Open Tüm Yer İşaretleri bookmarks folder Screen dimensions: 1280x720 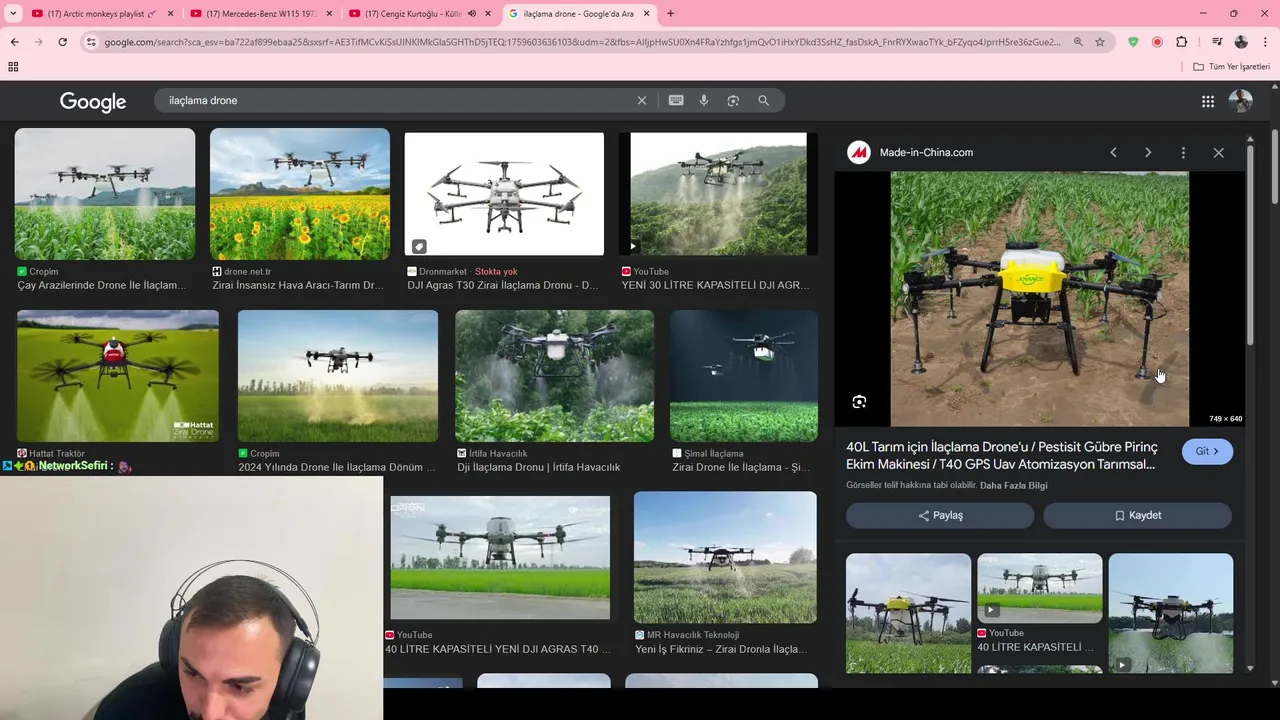pyautogui.click(x=1232, y=66)
